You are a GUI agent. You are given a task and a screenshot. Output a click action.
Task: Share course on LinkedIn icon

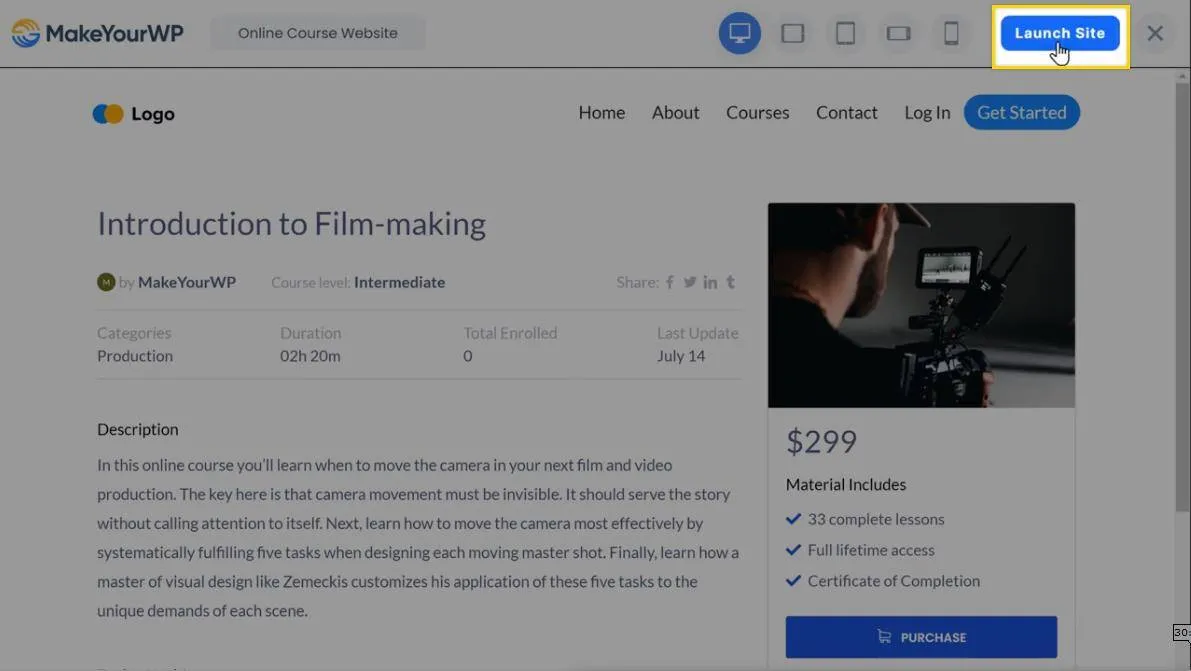point(710,282)
